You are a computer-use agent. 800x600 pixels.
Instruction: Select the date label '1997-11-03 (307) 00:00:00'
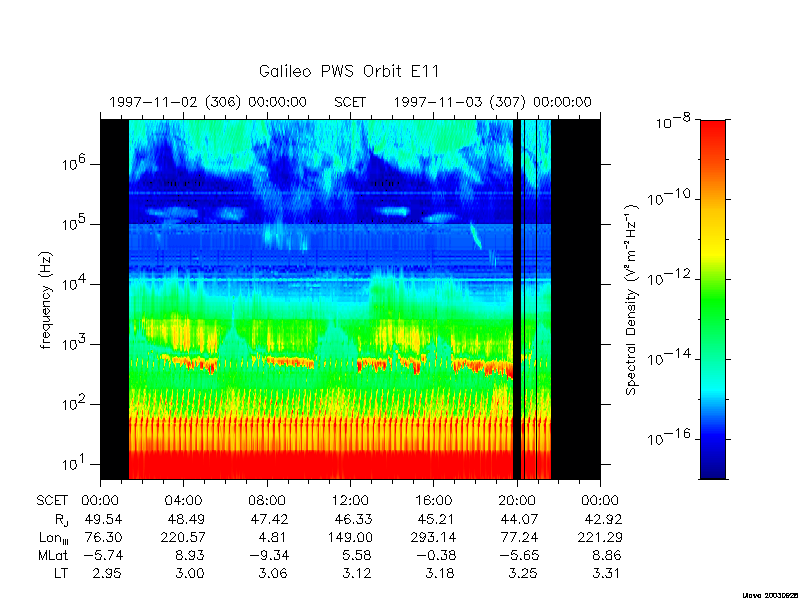492,102
